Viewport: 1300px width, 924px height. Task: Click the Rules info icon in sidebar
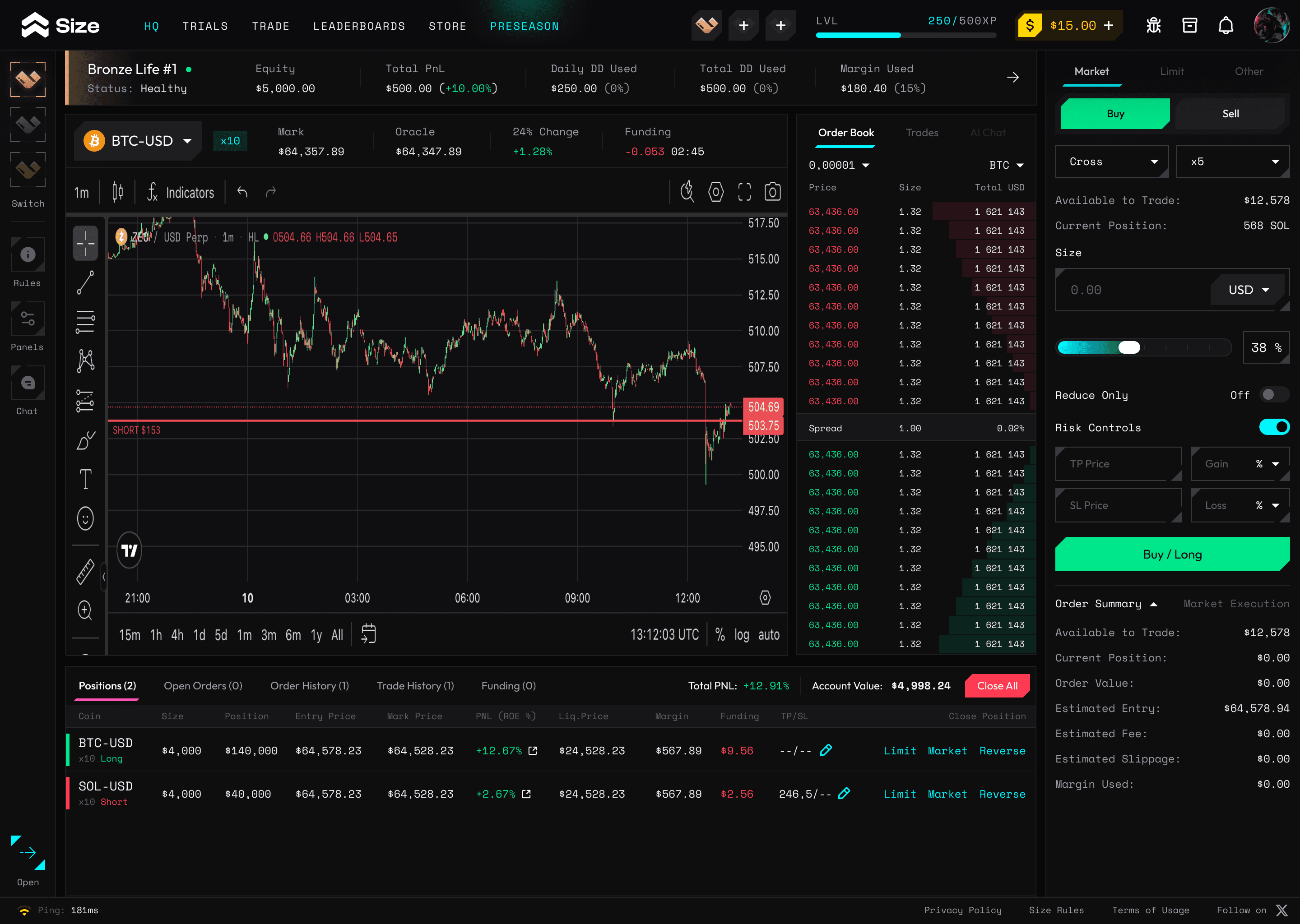(28, 254)
